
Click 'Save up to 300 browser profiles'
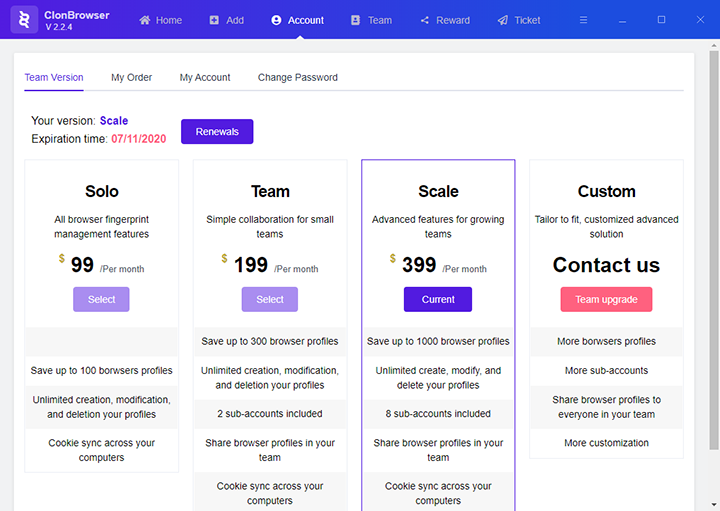point(270,341)
